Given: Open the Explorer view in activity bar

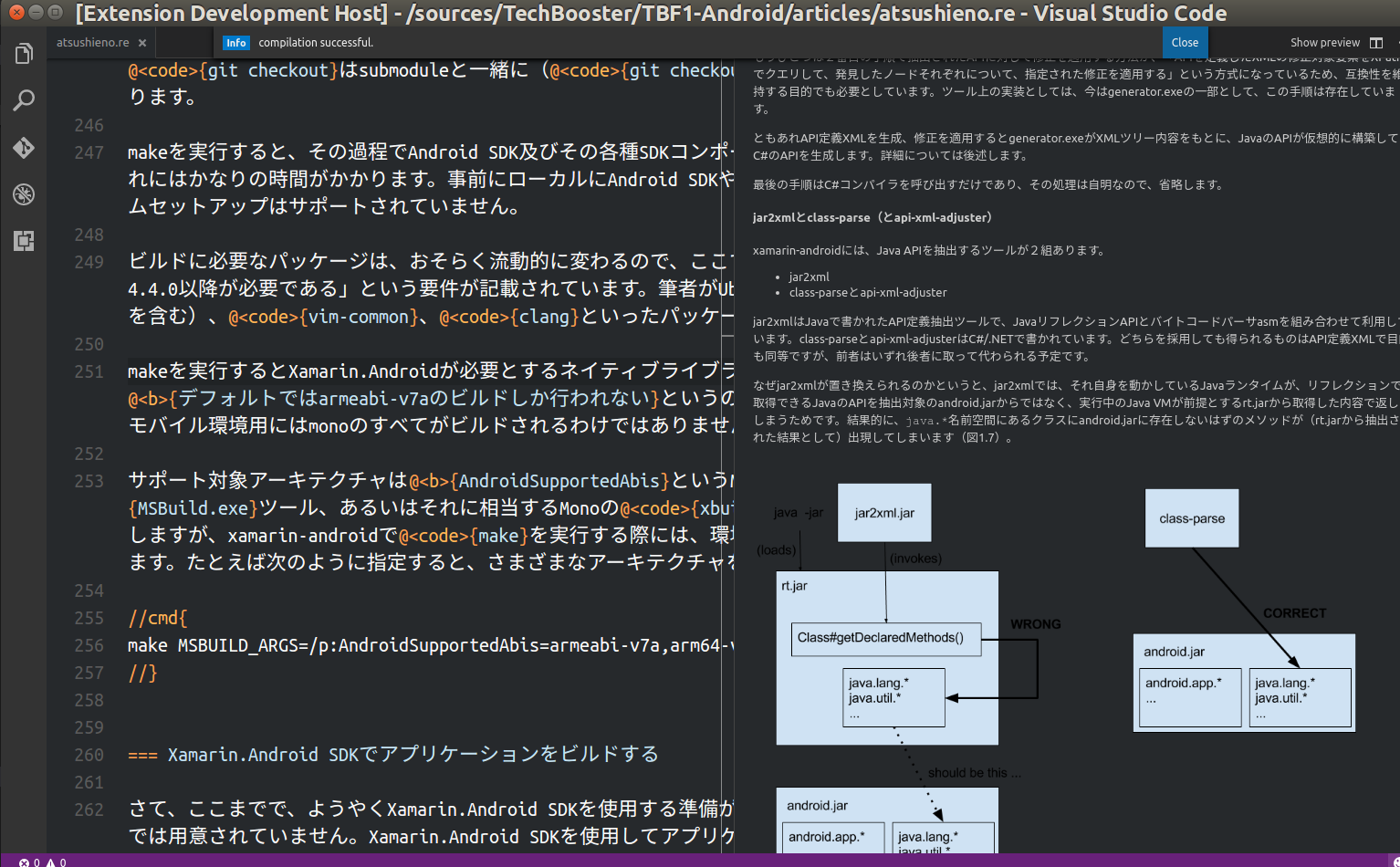Looking at the screenshot, I should [24, 54].
